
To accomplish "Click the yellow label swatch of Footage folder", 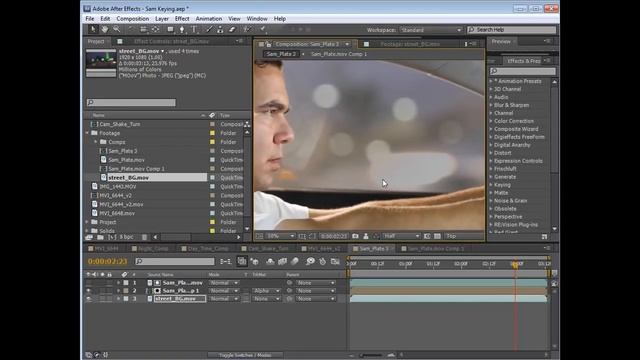I will pyautogui.click(x=212, y=133).
